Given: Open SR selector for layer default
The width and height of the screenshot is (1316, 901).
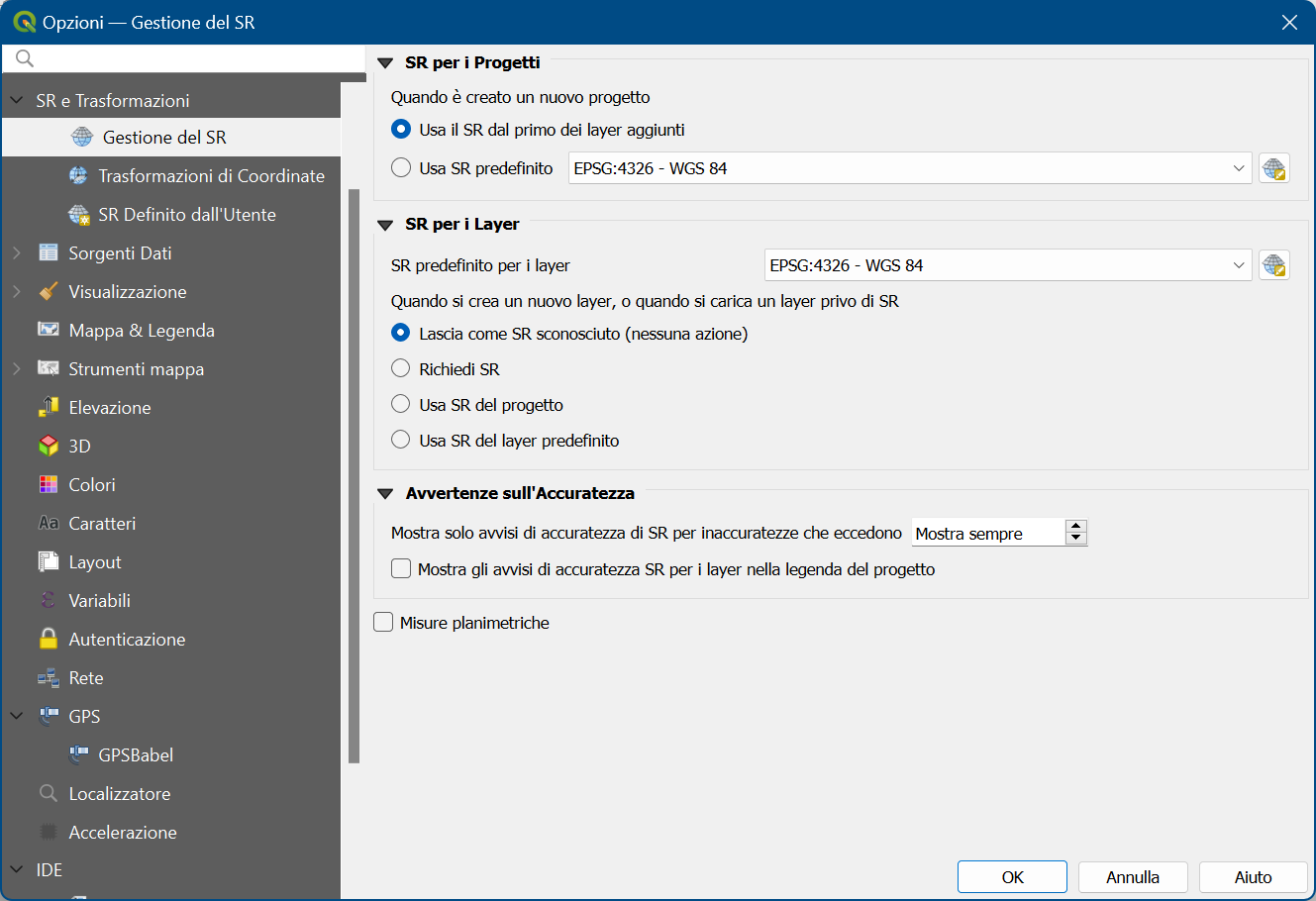Looking at the screenshot, I should [x=1274, y=265].
